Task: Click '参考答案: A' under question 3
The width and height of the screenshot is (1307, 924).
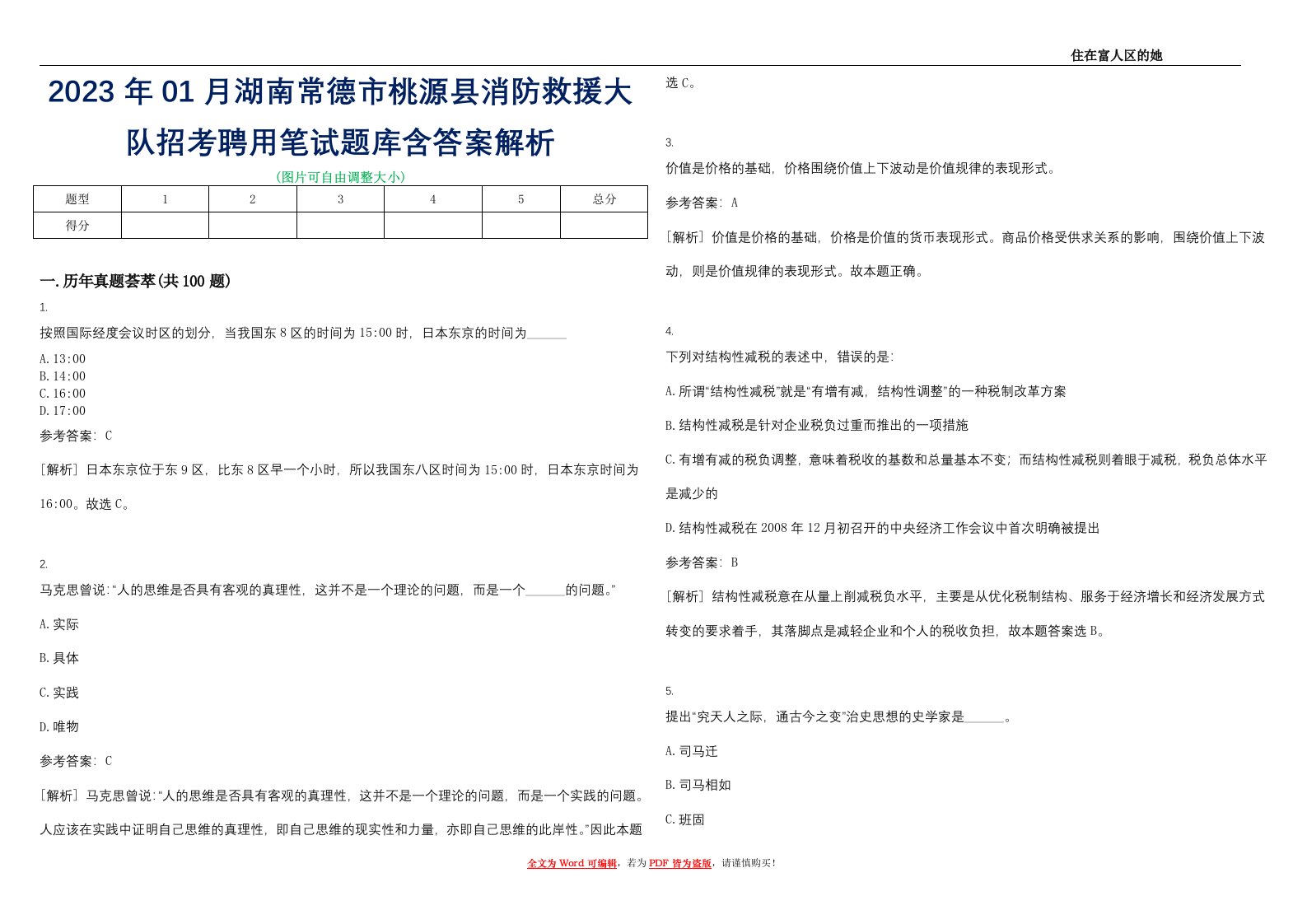Action: click(702, 203)
